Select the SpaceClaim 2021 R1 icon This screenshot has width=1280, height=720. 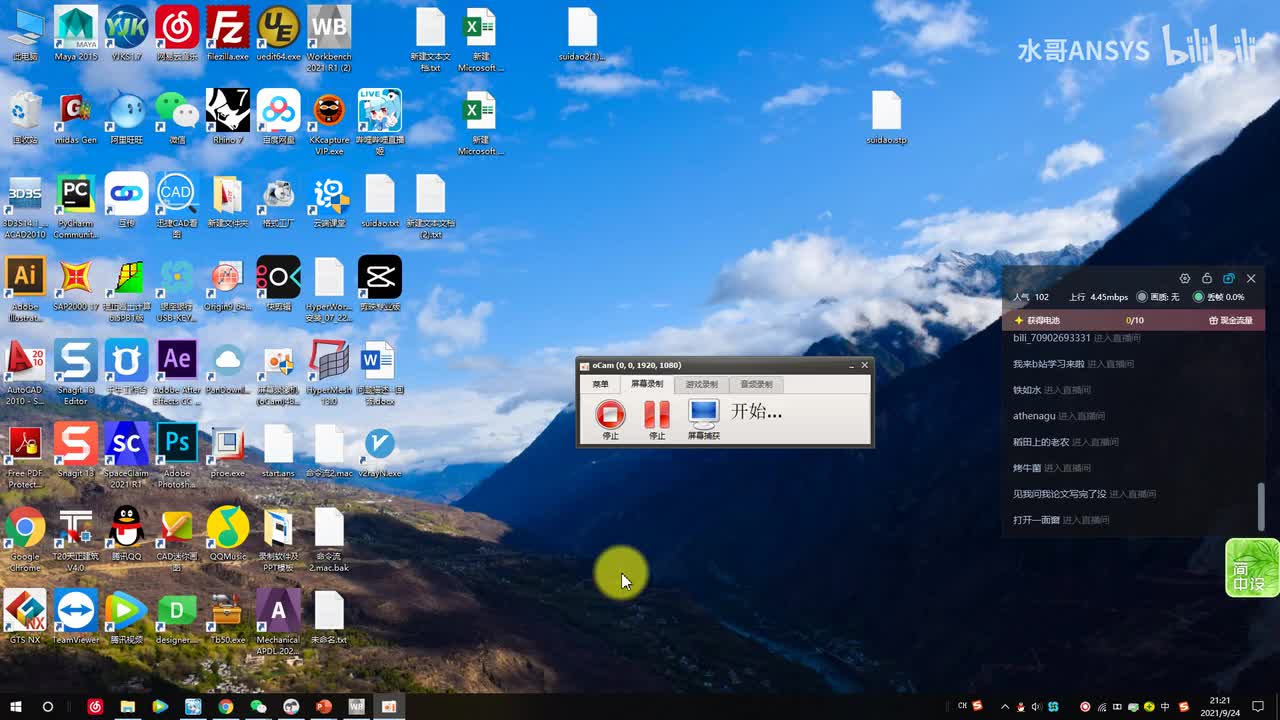coord(126,457)
